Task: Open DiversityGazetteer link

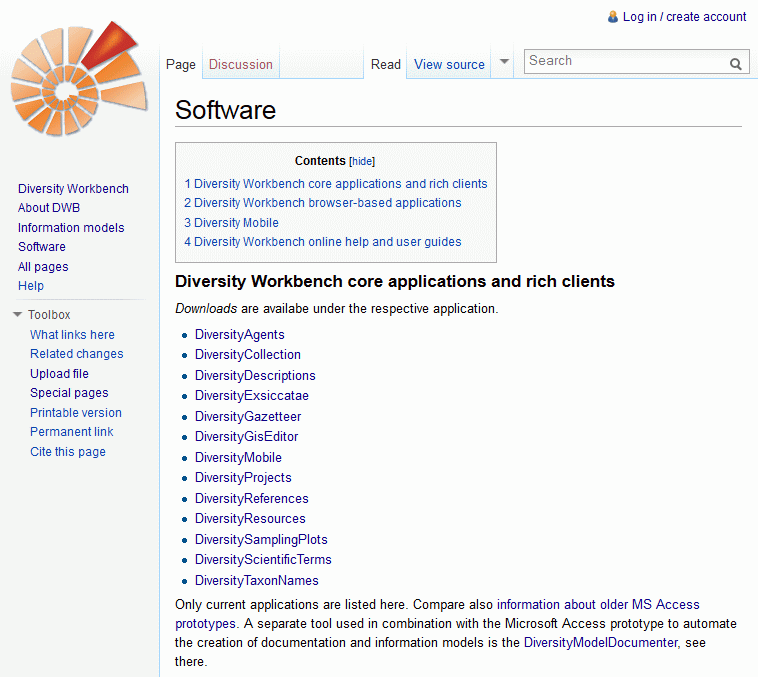Action: click(x=248, y=416)
